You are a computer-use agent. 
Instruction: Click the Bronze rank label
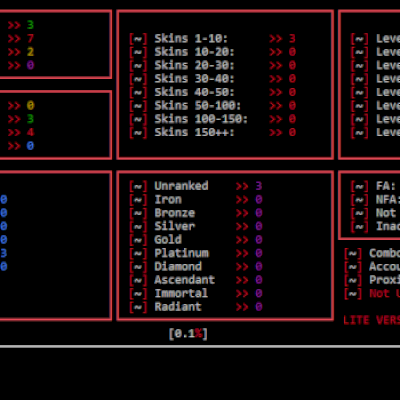coord(175,213)
